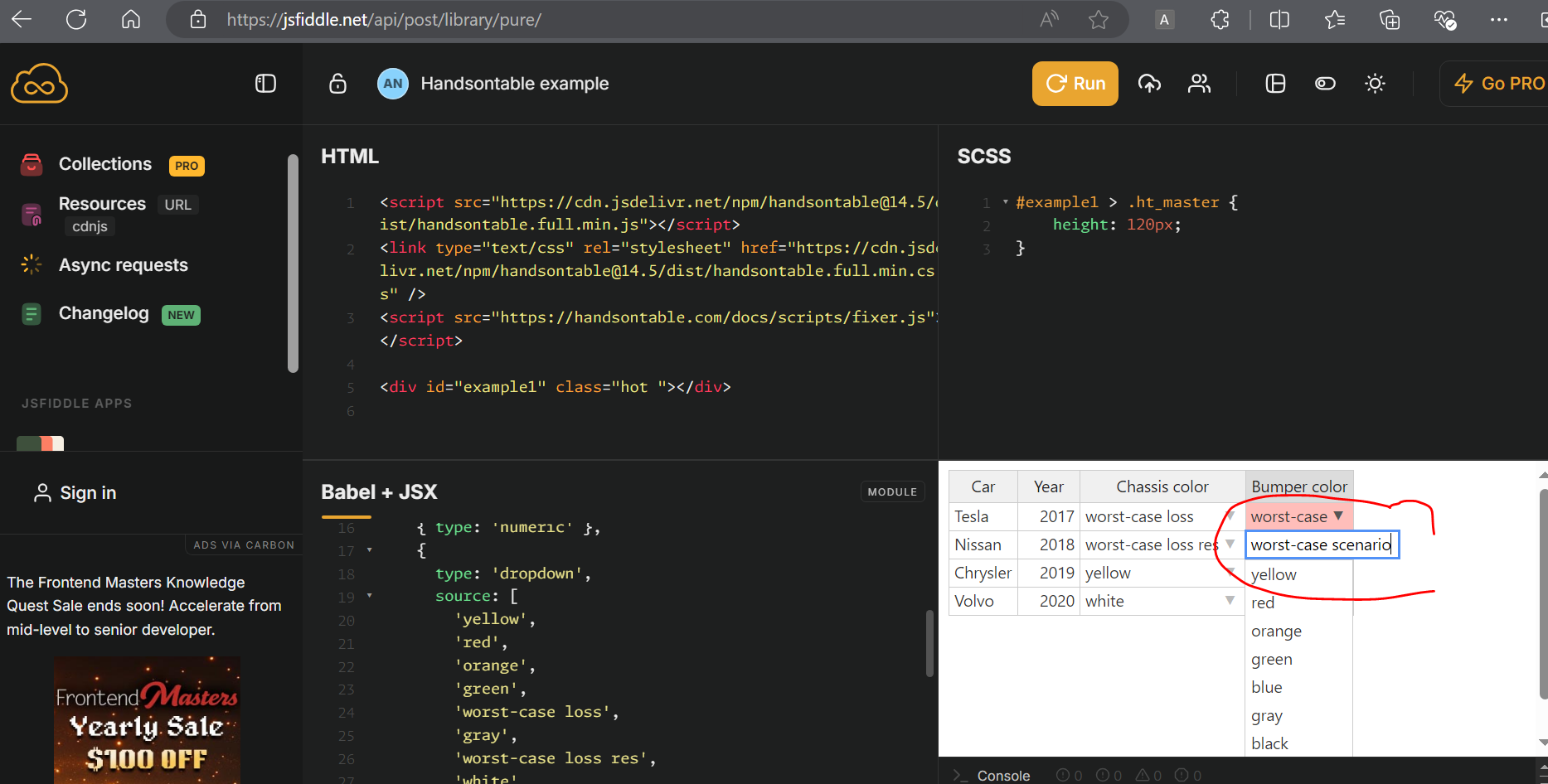Choose green from the bumper color list
Viewport: 1548px width, 784px height.
(x=1299, y=659)
